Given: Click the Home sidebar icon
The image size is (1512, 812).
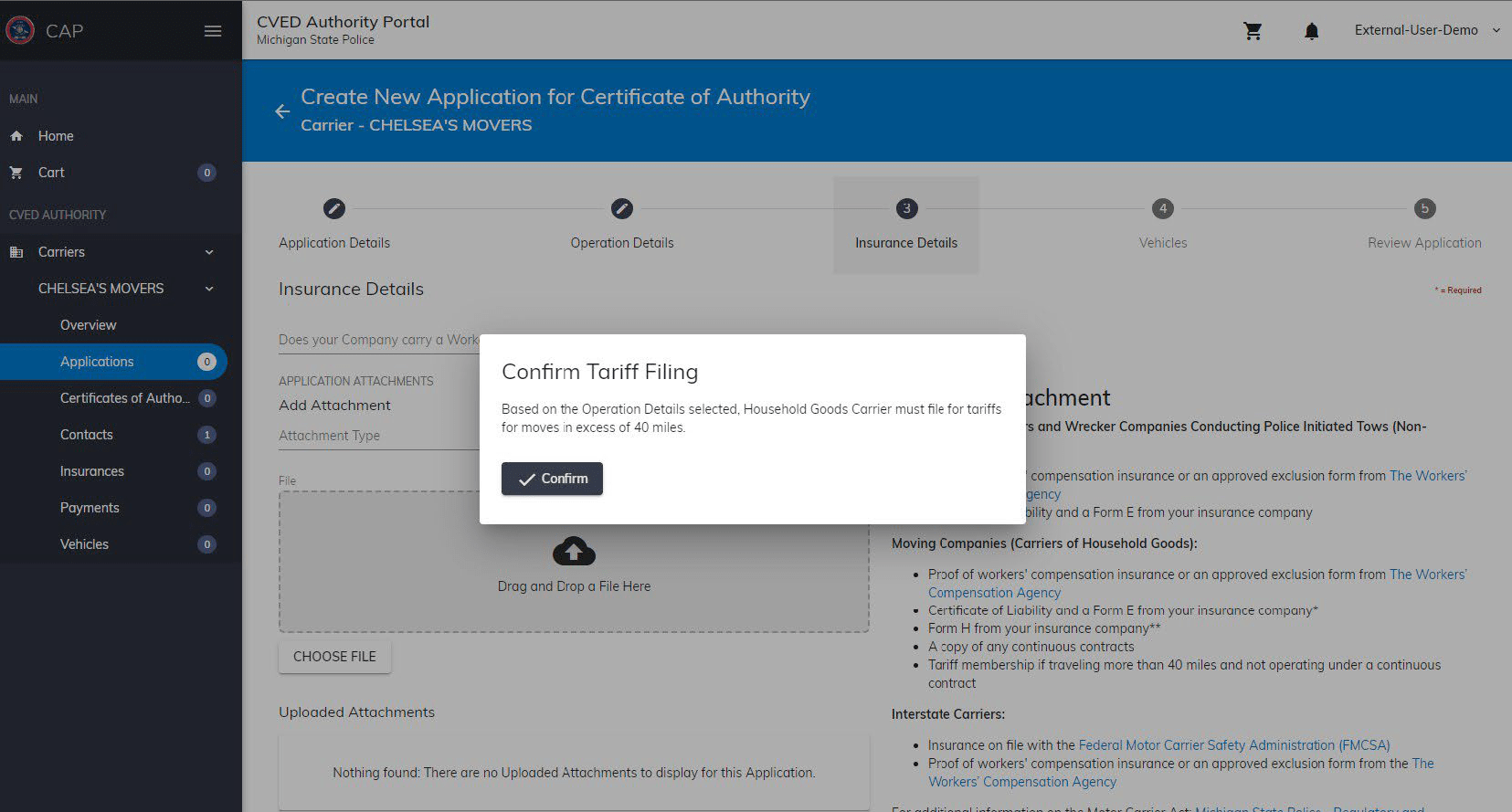Looking at the screenshot, I should tap(16, 136).
